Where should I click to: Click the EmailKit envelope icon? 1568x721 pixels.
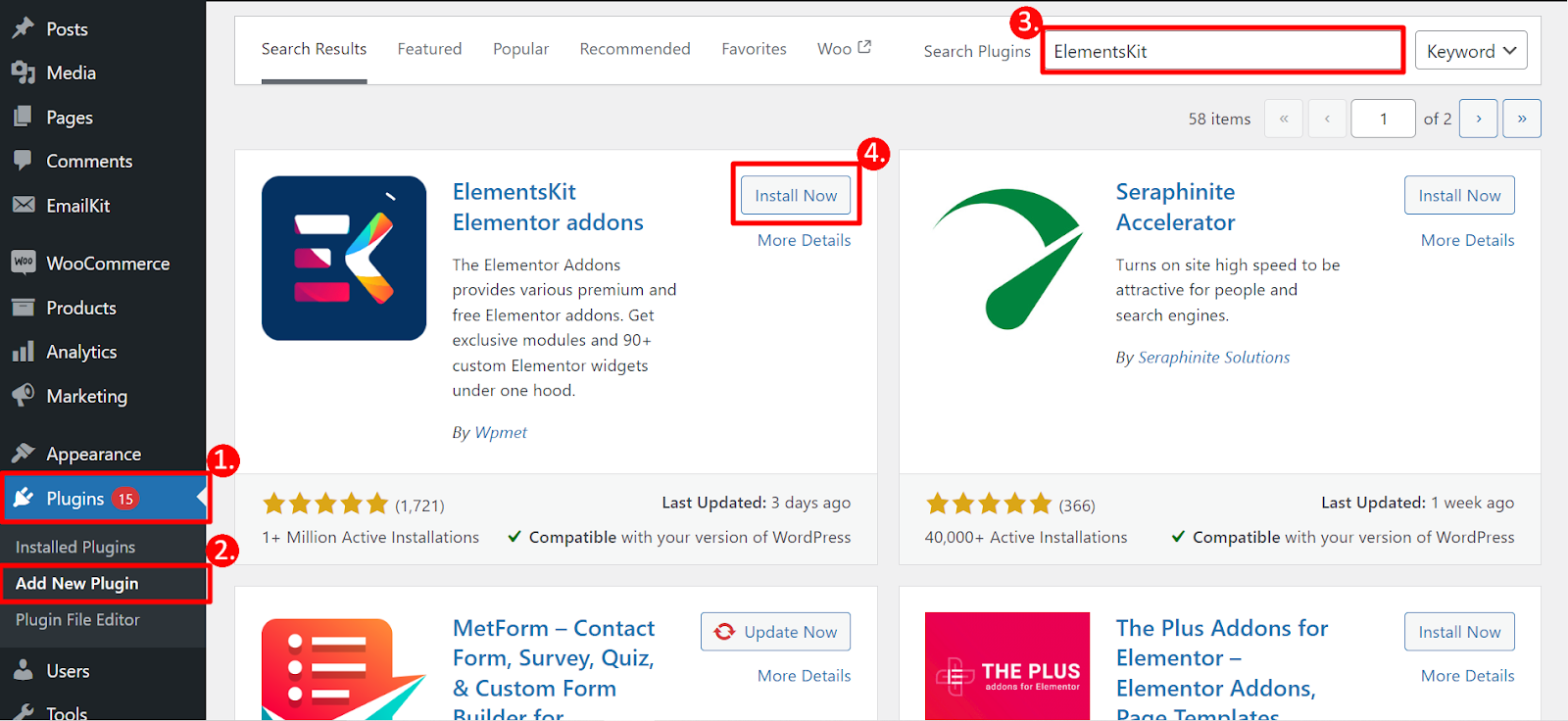(24, 205)
